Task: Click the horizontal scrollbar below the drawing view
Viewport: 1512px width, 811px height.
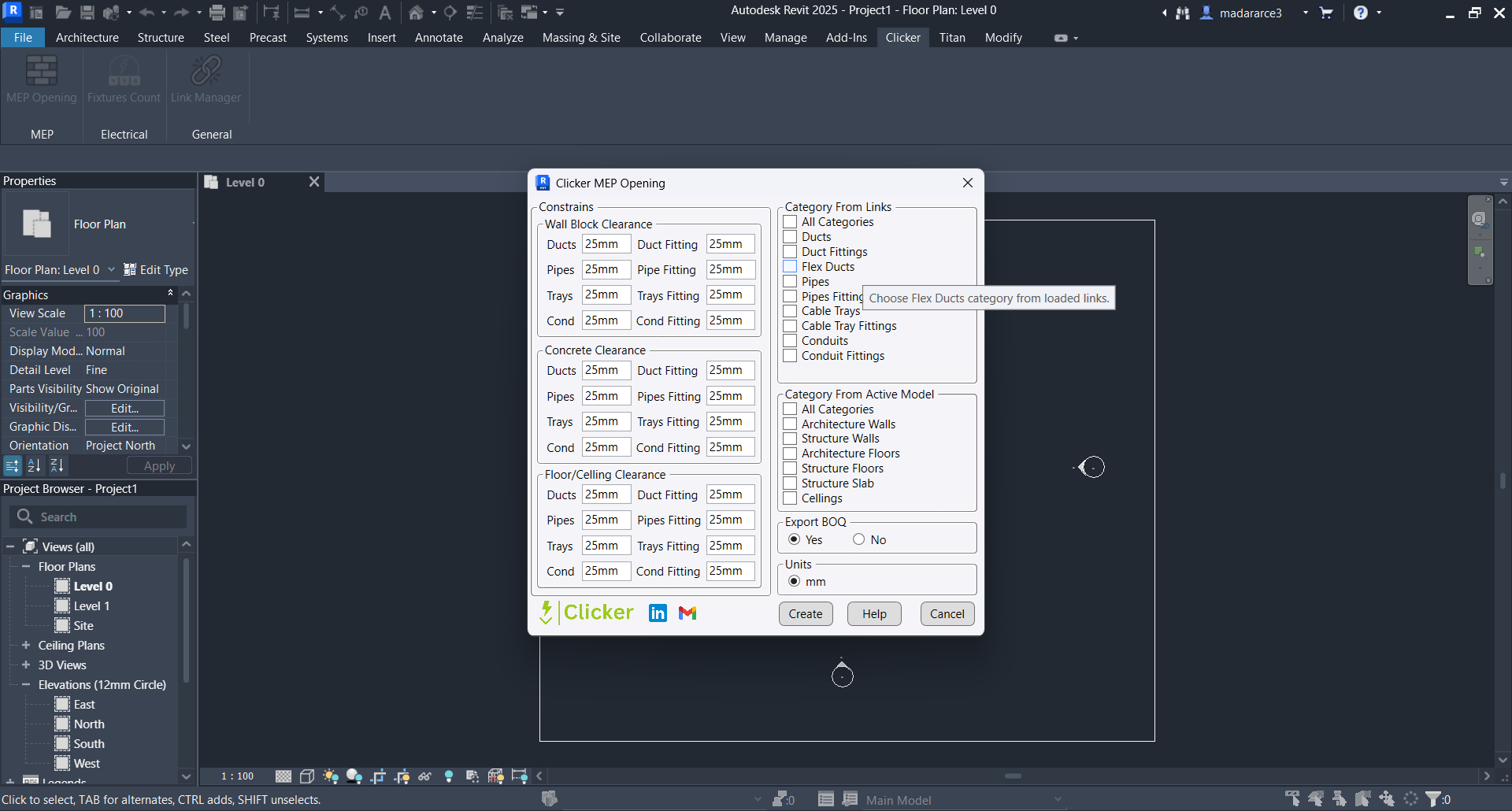Action: point(1013,776)
